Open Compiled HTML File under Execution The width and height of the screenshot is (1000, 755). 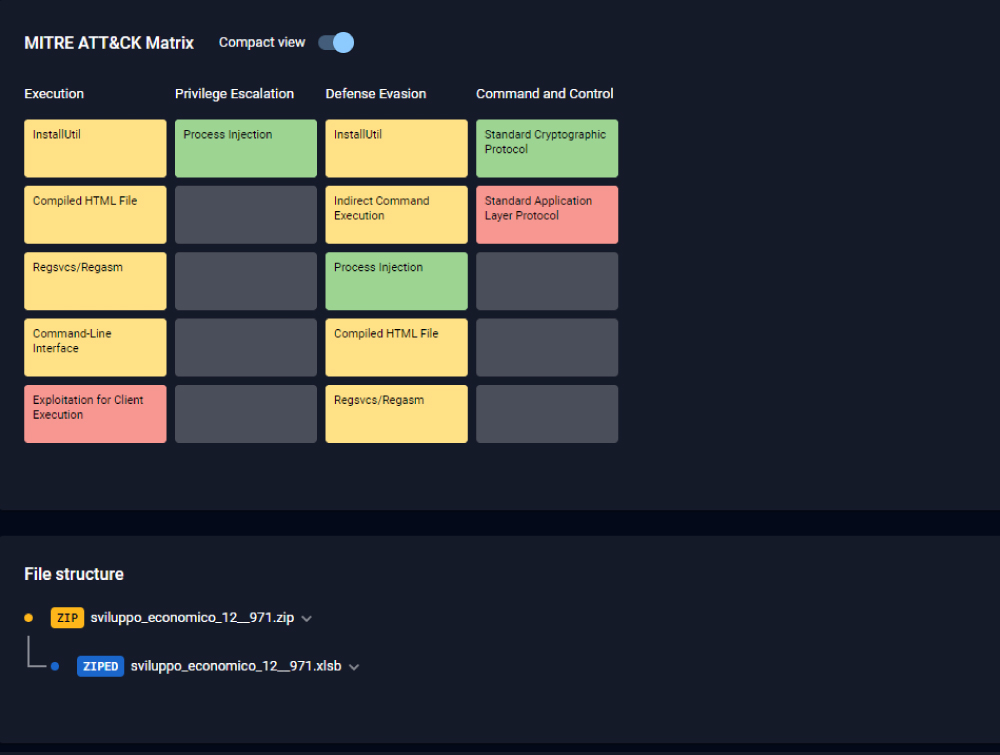point(95,215)
